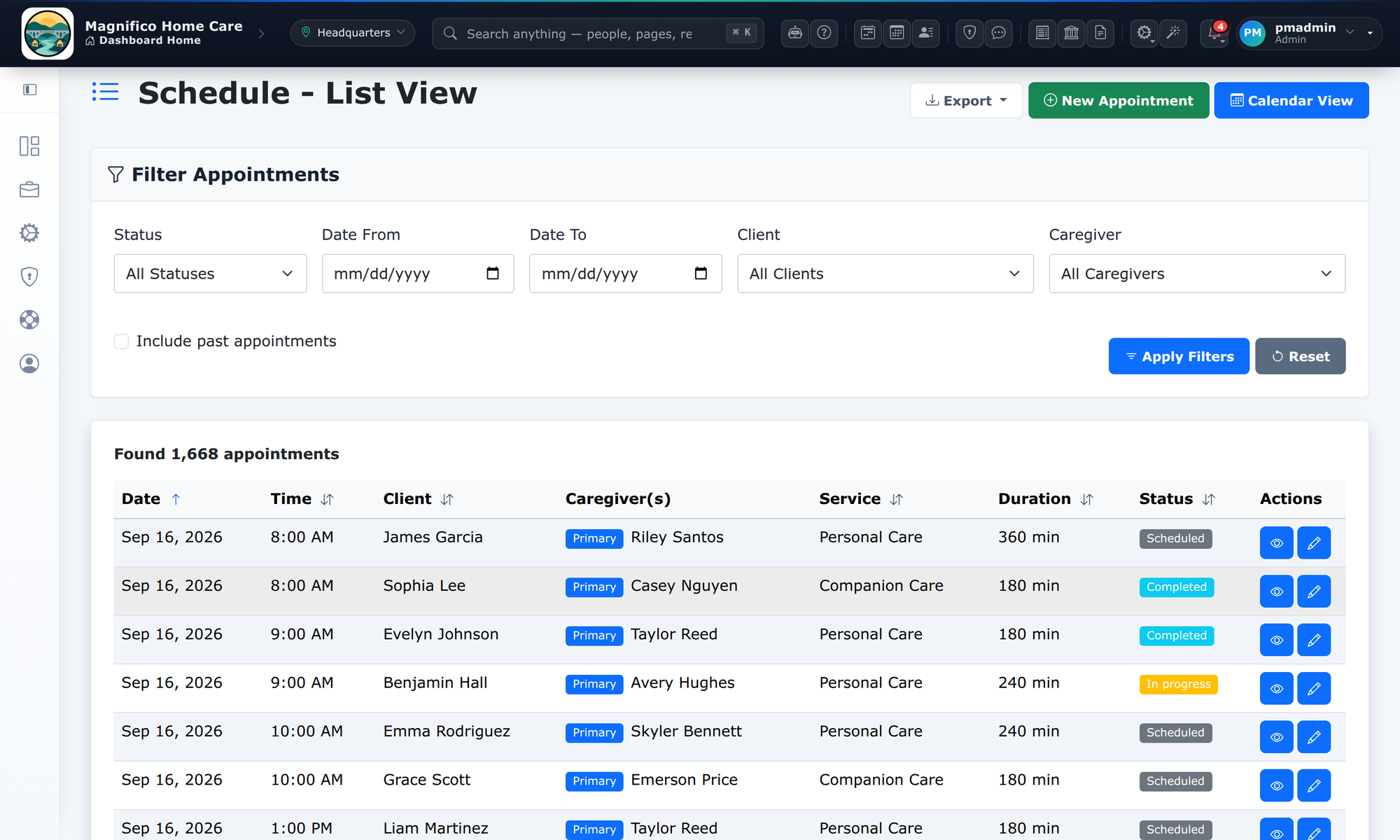Open the dashboard layout icon in sidebar

pos(29,146)
